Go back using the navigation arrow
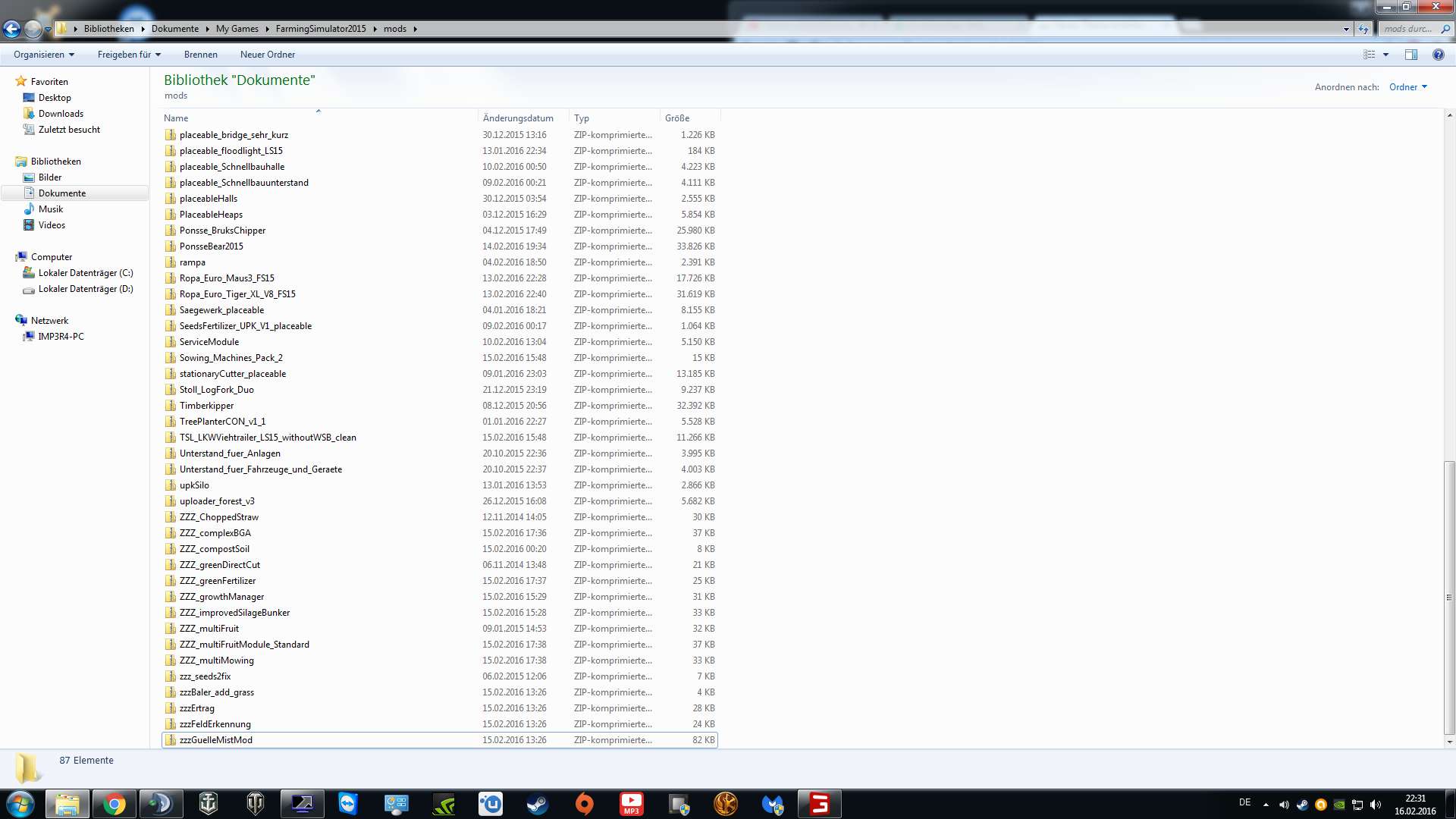 11,29
